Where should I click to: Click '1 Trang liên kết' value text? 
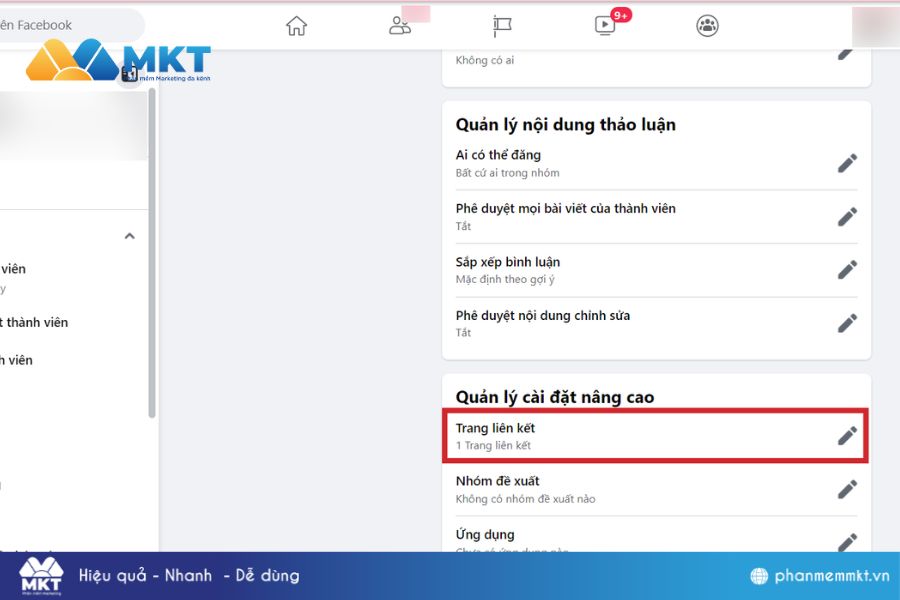493,446
